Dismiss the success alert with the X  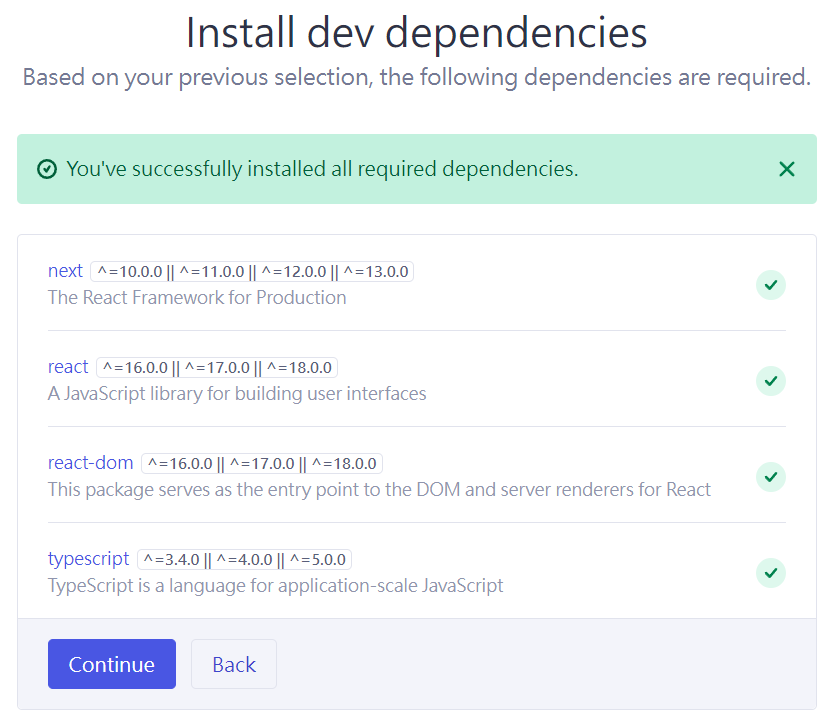click(786, 169)
